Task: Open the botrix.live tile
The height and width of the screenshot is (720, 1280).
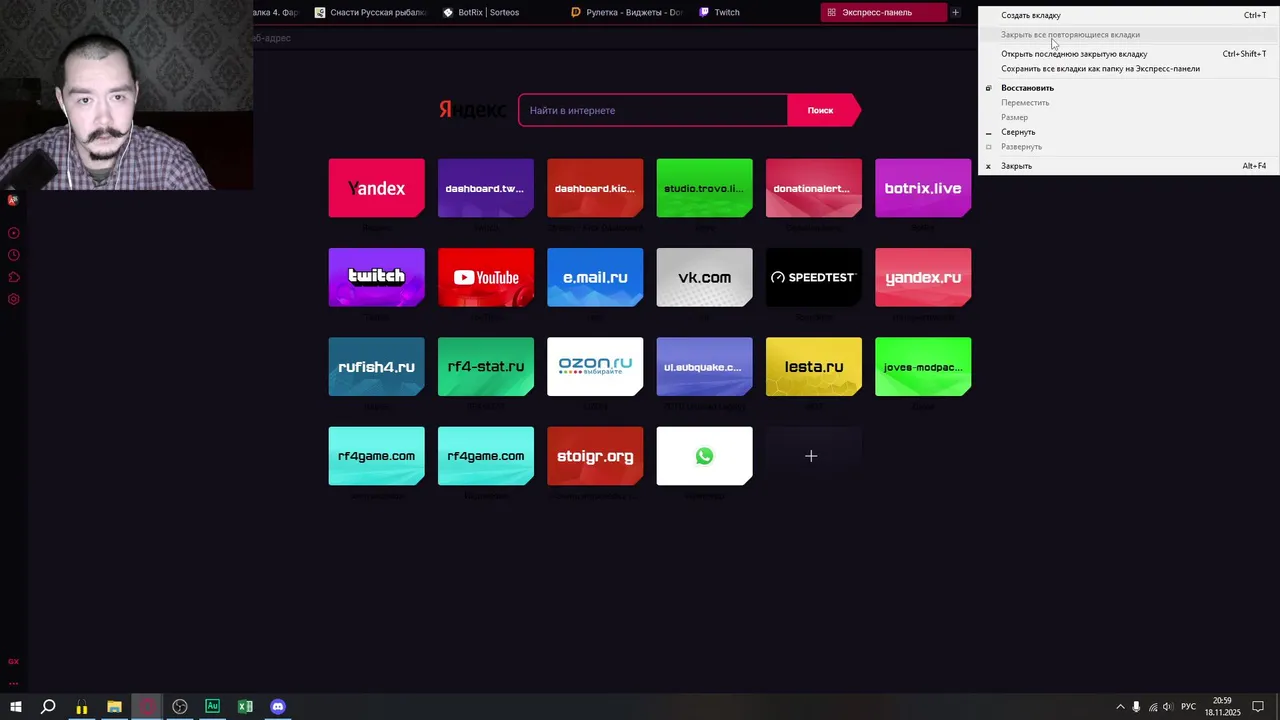Action: pos(923,188)
